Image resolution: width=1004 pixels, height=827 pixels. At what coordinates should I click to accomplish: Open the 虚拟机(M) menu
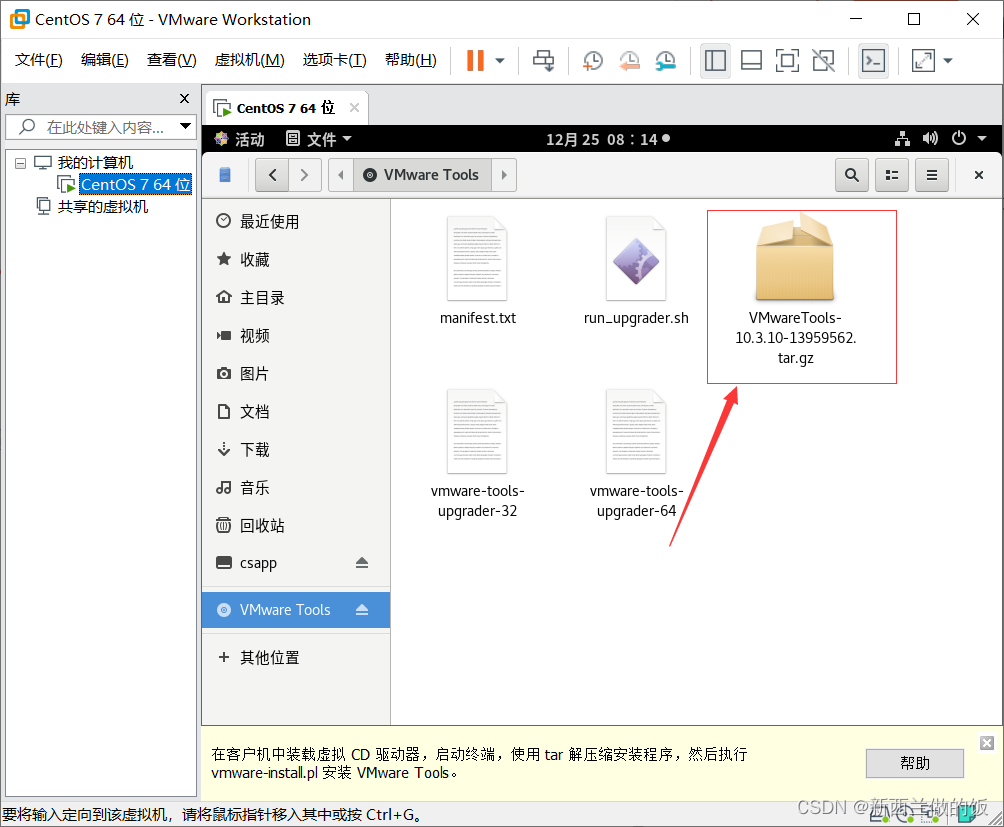pyautogui.click(x=249, y=60)
